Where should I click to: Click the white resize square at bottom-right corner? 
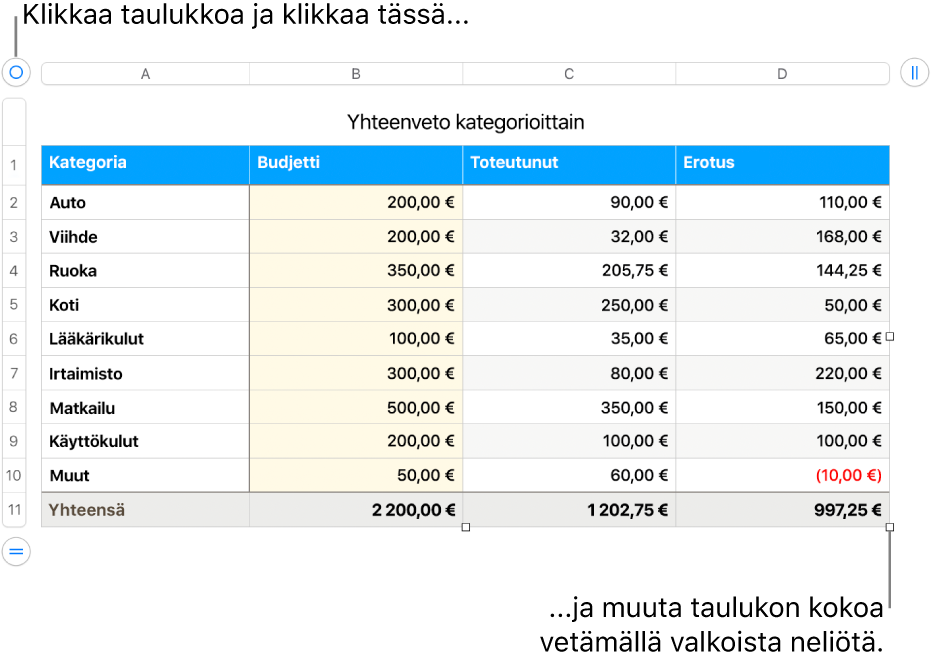[889, 527]
